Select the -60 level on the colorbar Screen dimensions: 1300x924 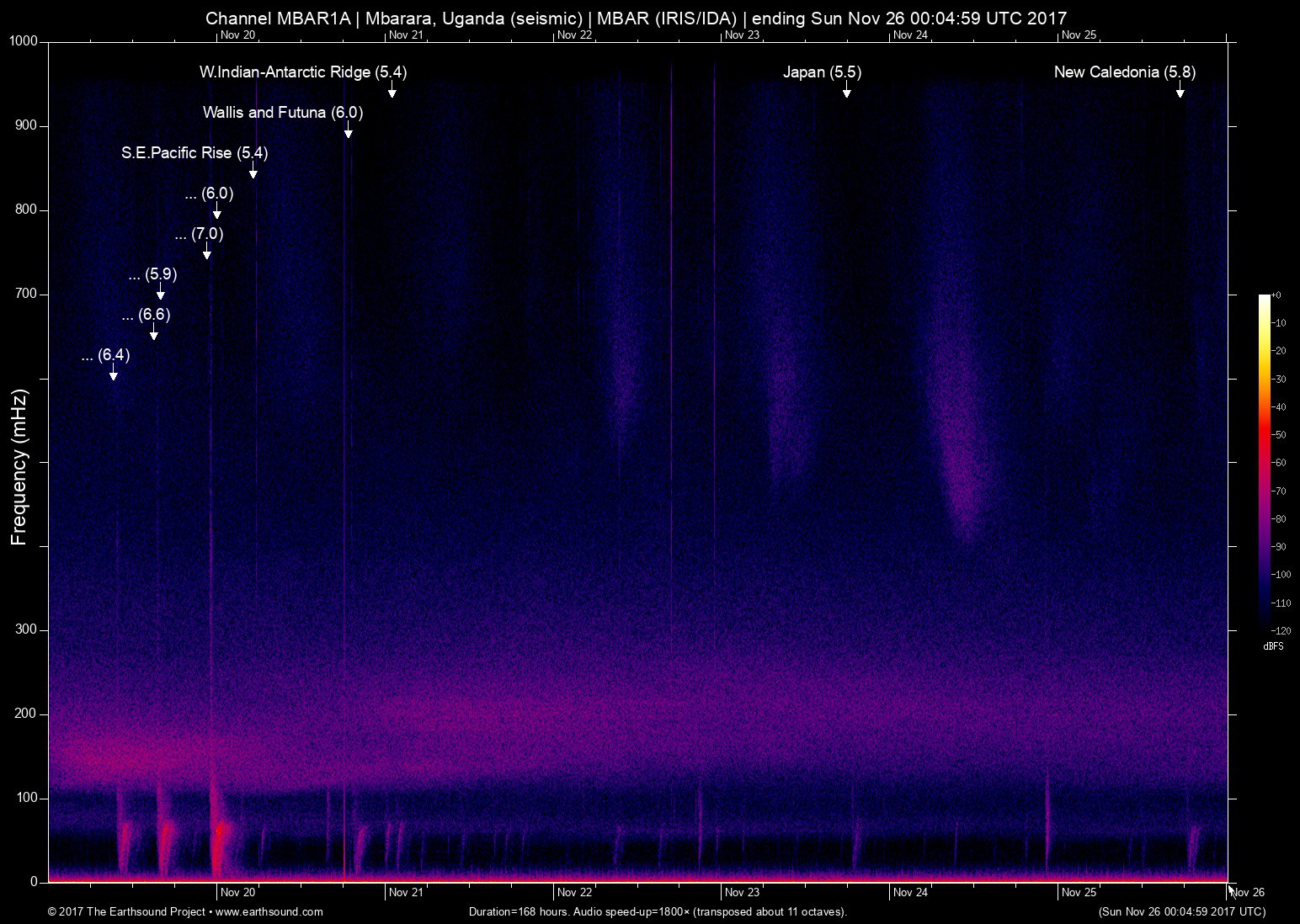(1280, 462)
